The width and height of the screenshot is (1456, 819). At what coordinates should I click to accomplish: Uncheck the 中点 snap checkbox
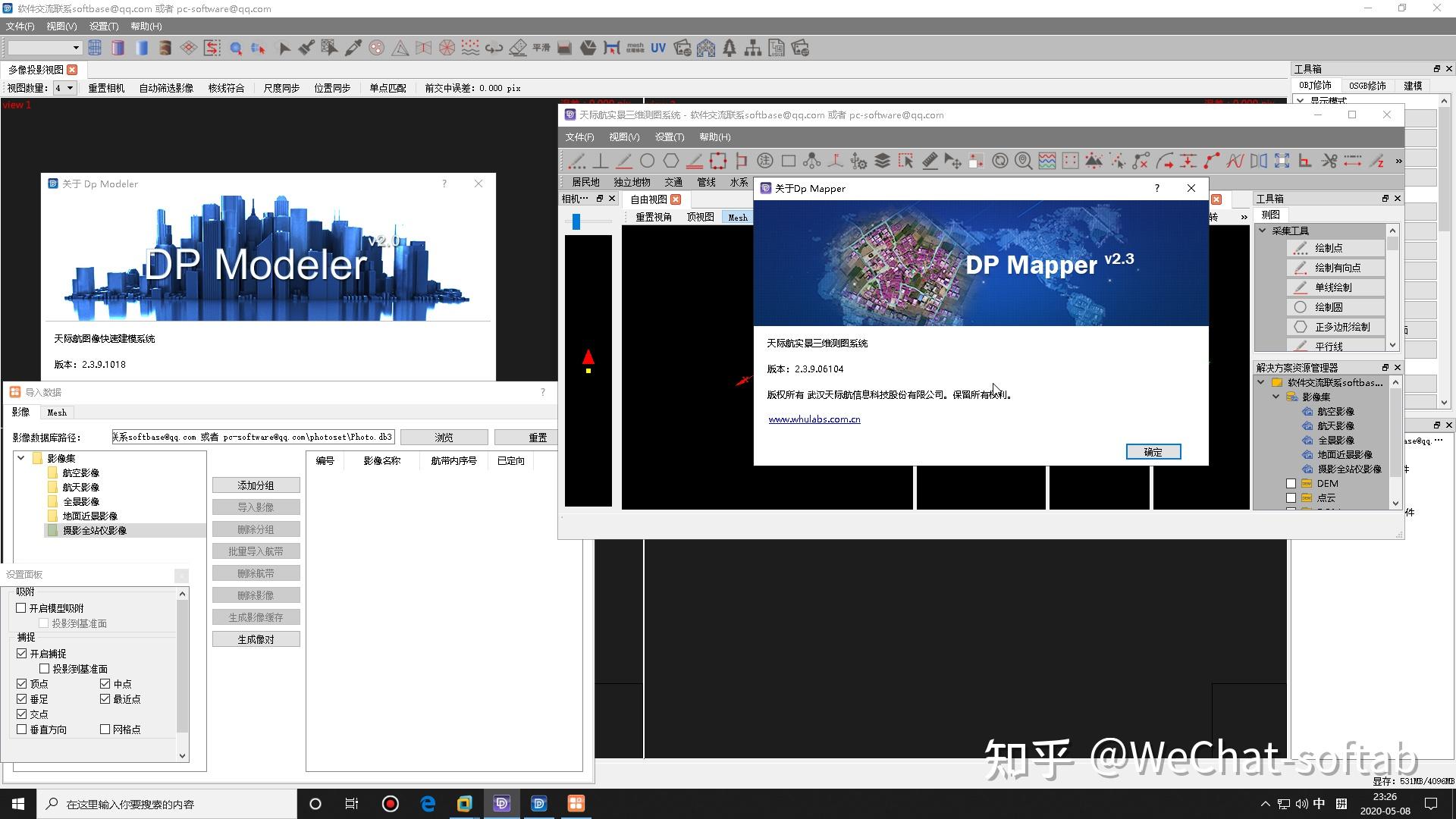(x=105, y=684)
